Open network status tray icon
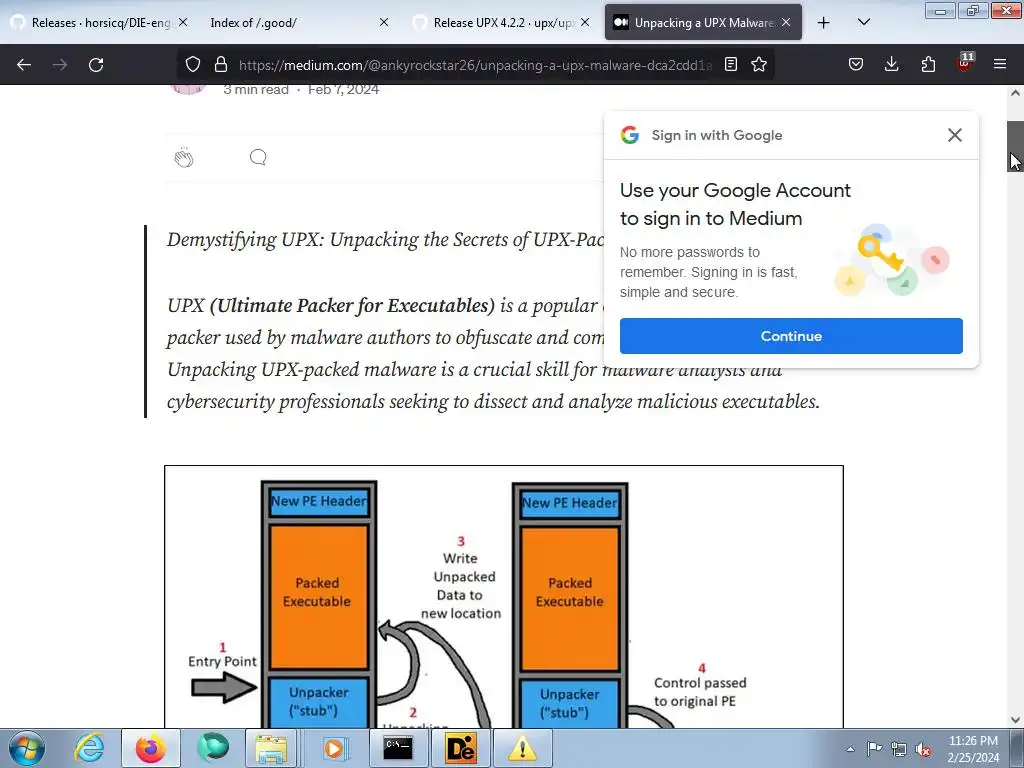This screenshot has width=1024, height=768. [x=899, y=749]
